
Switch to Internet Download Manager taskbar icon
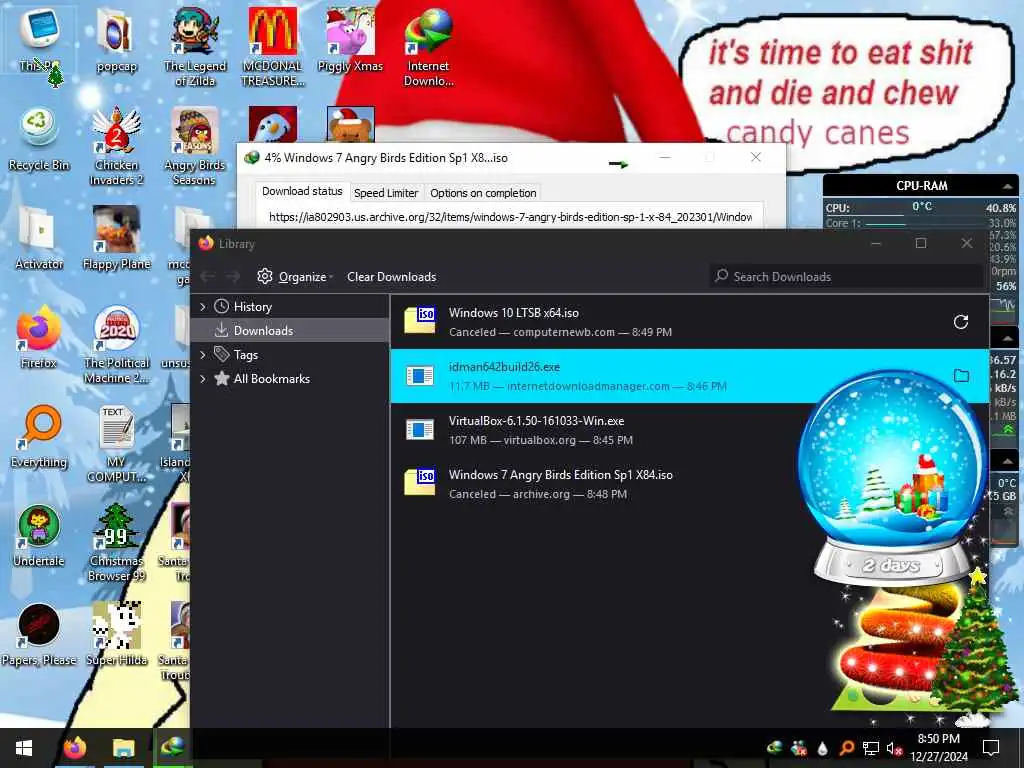(x=172, y=748)
